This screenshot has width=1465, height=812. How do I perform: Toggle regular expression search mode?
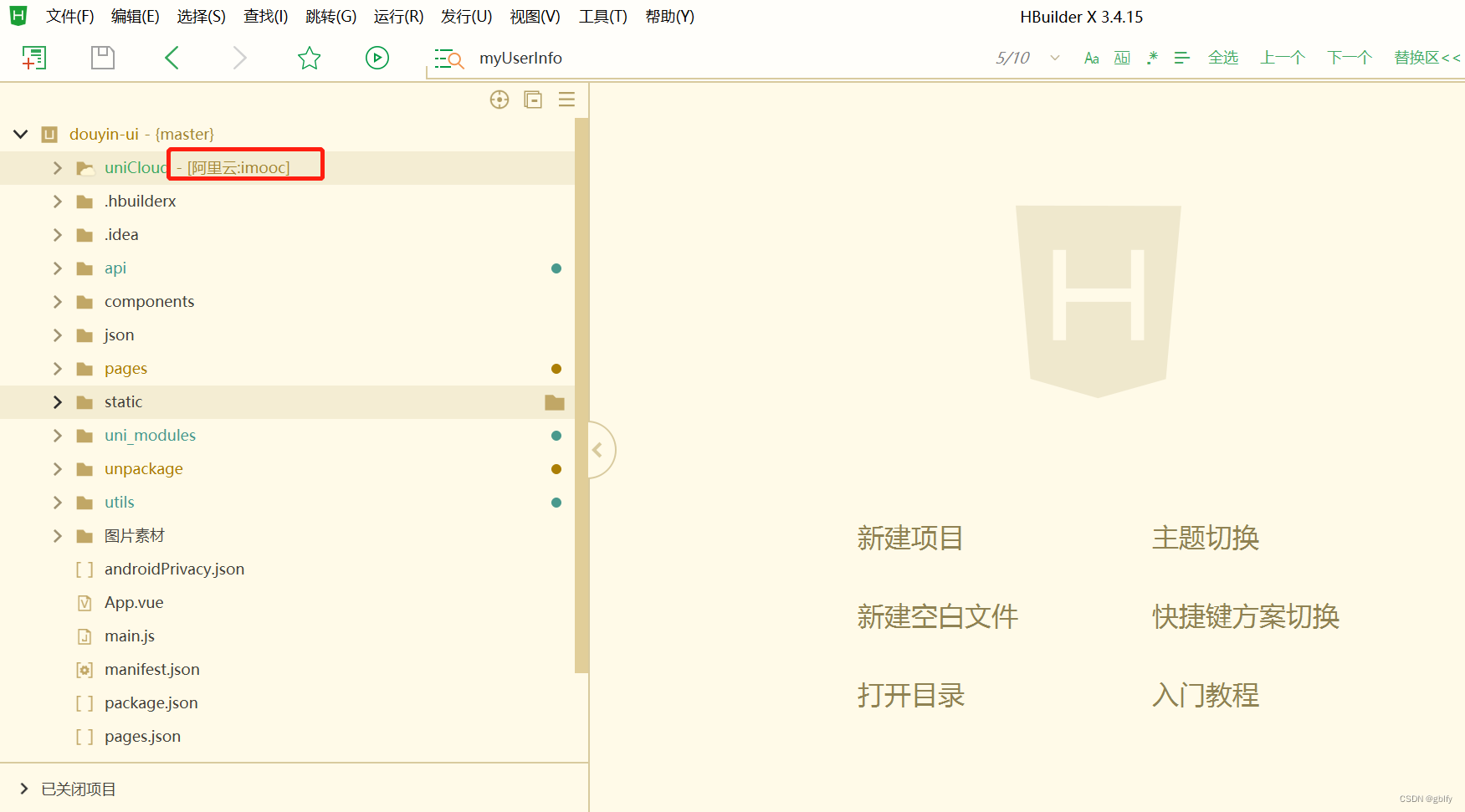tap(1152, 57)
